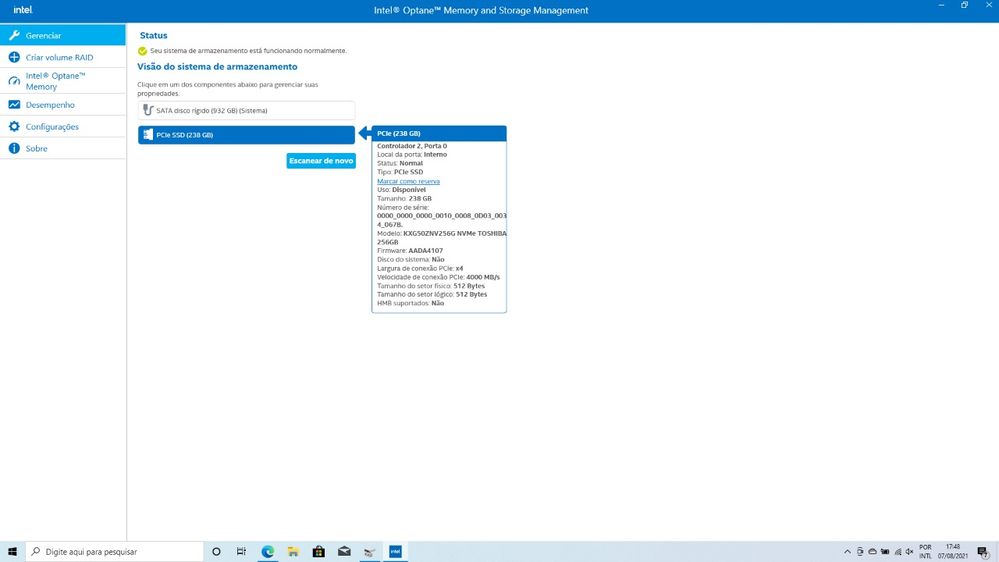
Task: Go to Intel Optane Memory page
Action: pyautogui.click(x=62, y=81)
